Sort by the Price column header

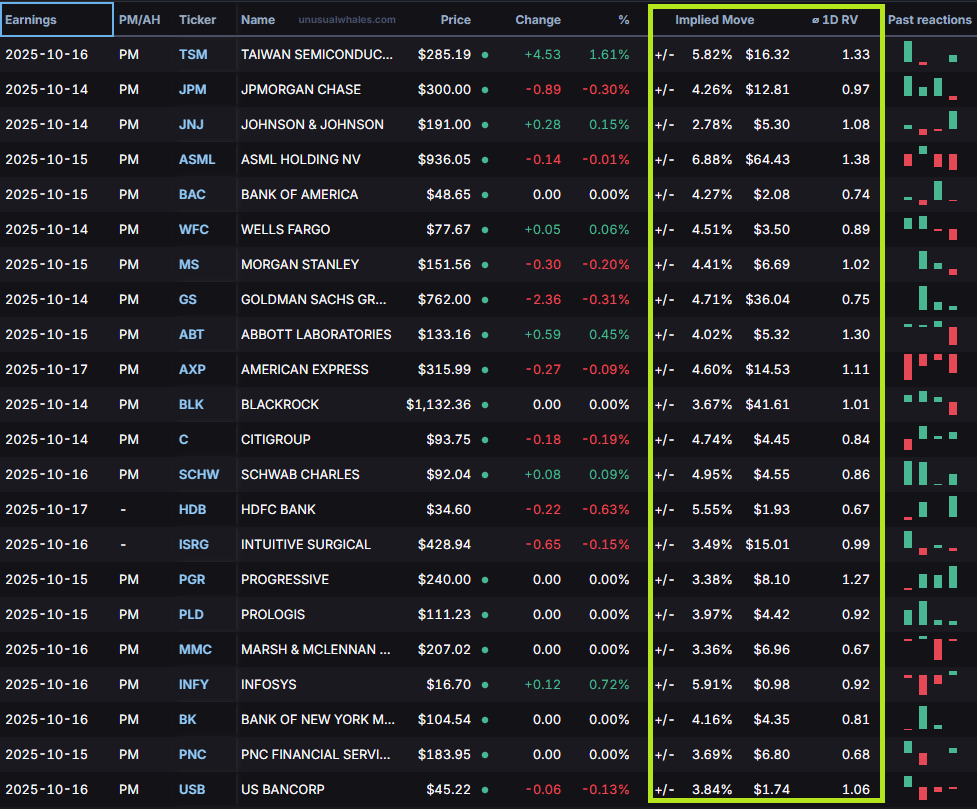455,20
